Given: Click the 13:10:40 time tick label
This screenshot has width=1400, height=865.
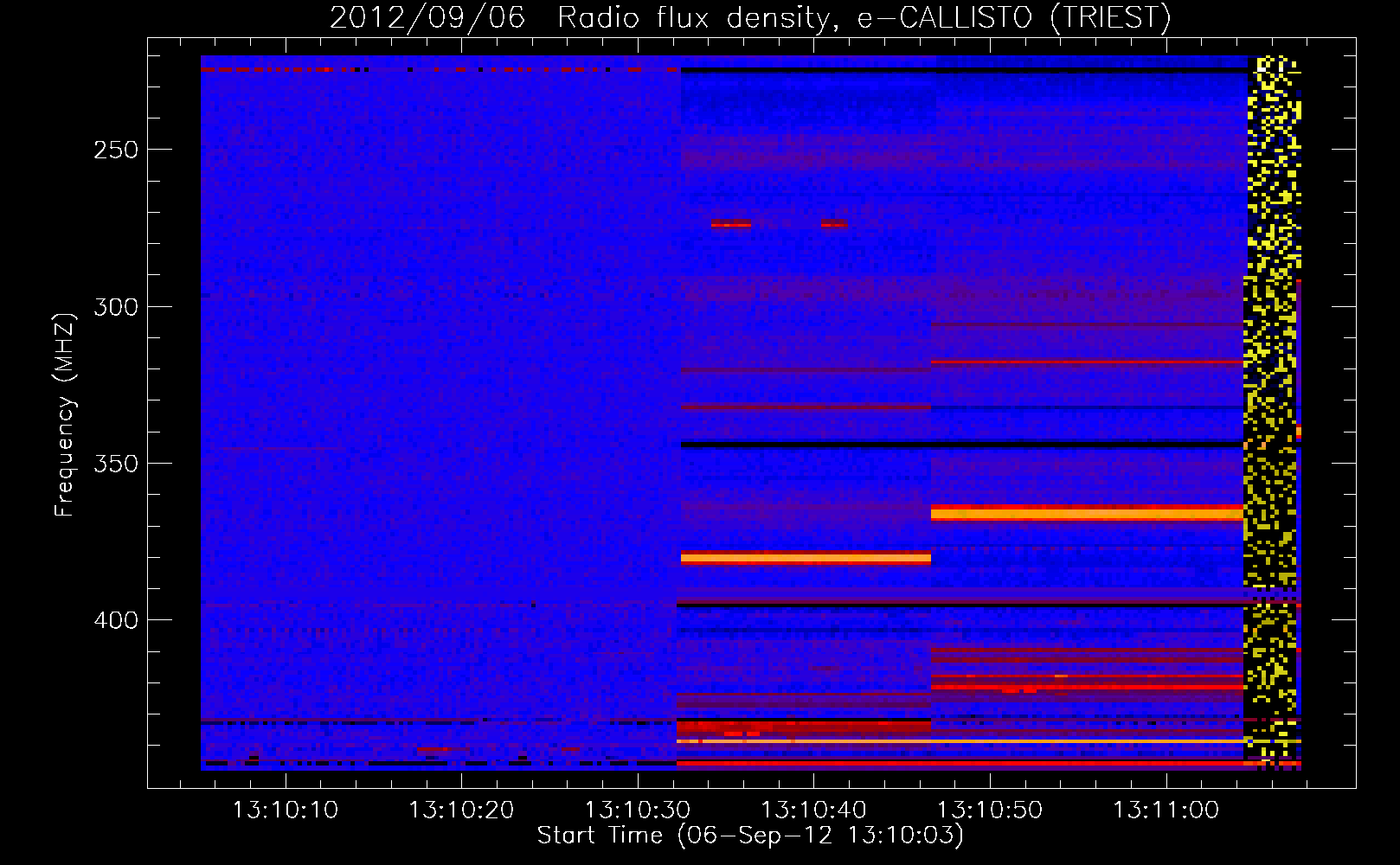Looking at the screenshot, I should 813,811.
